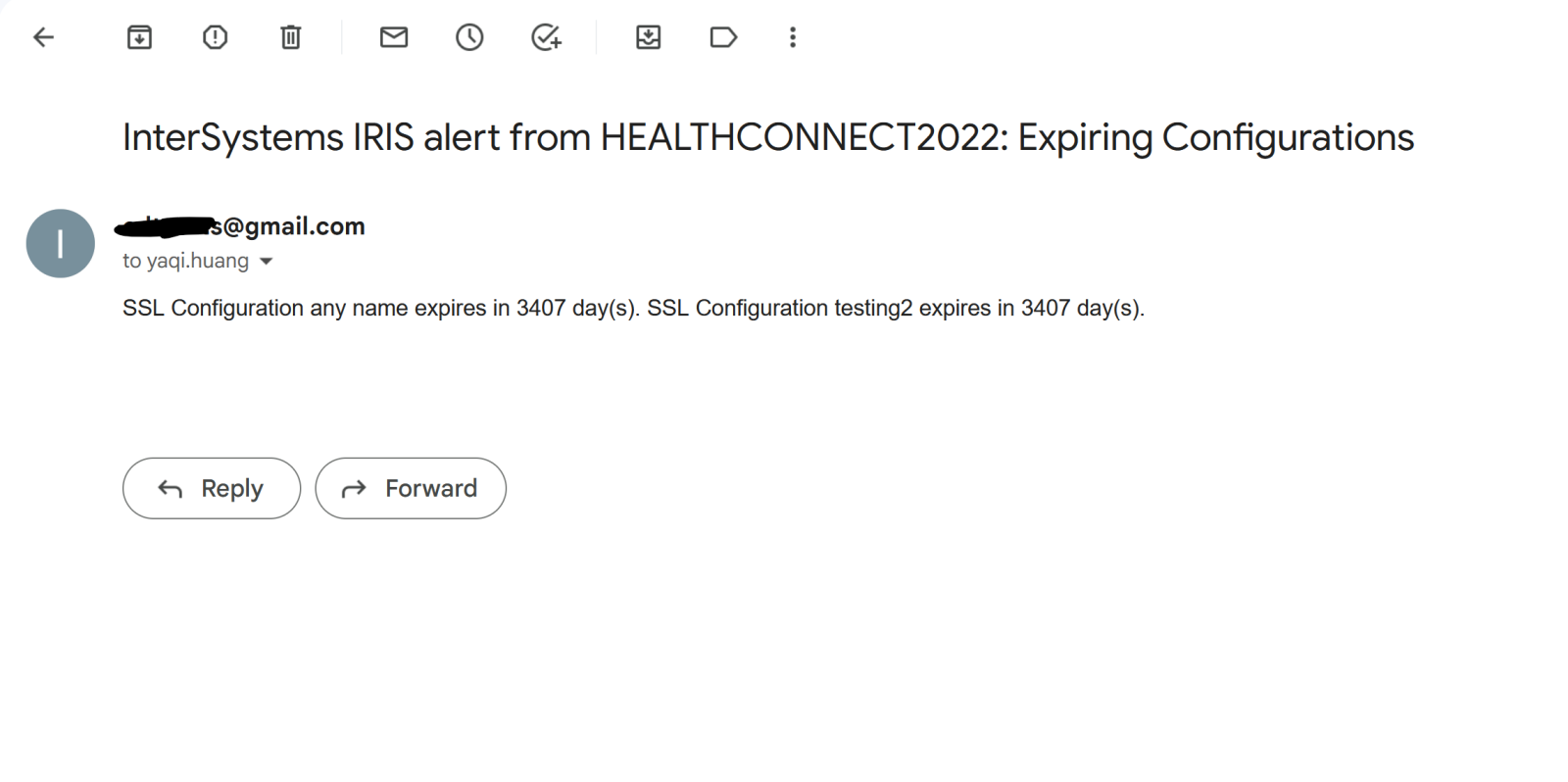The image size is (1568, 782).
Task: Click the "to yaqi.huang" recipient text
Action: (x=185, y=261)
